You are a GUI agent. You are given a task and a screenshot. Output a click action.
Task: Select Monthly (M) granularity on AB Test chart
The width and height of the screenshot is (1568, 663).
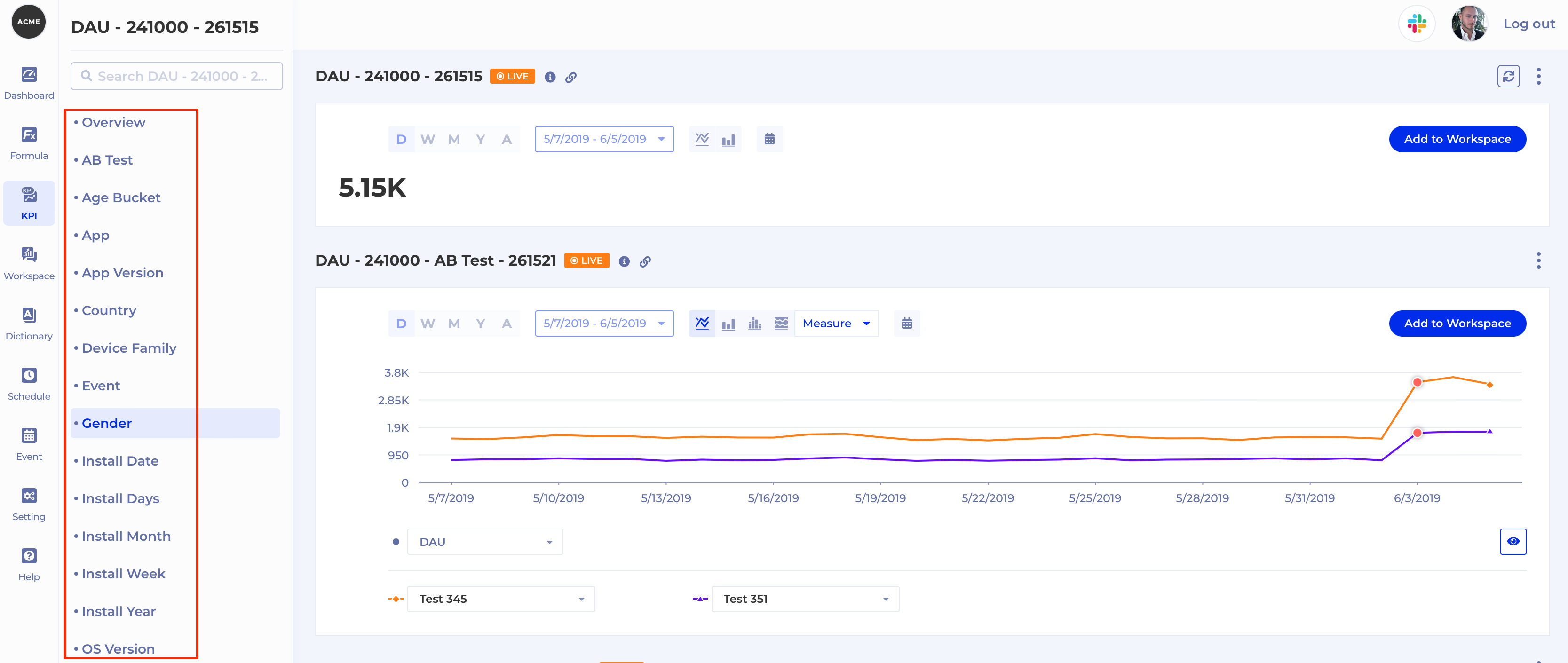tap(453, 324)
